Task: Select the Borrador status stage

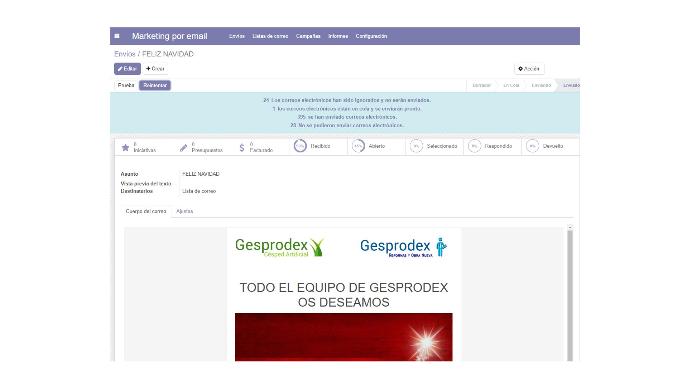Action: pyautogui.click(x=481, y=85)
